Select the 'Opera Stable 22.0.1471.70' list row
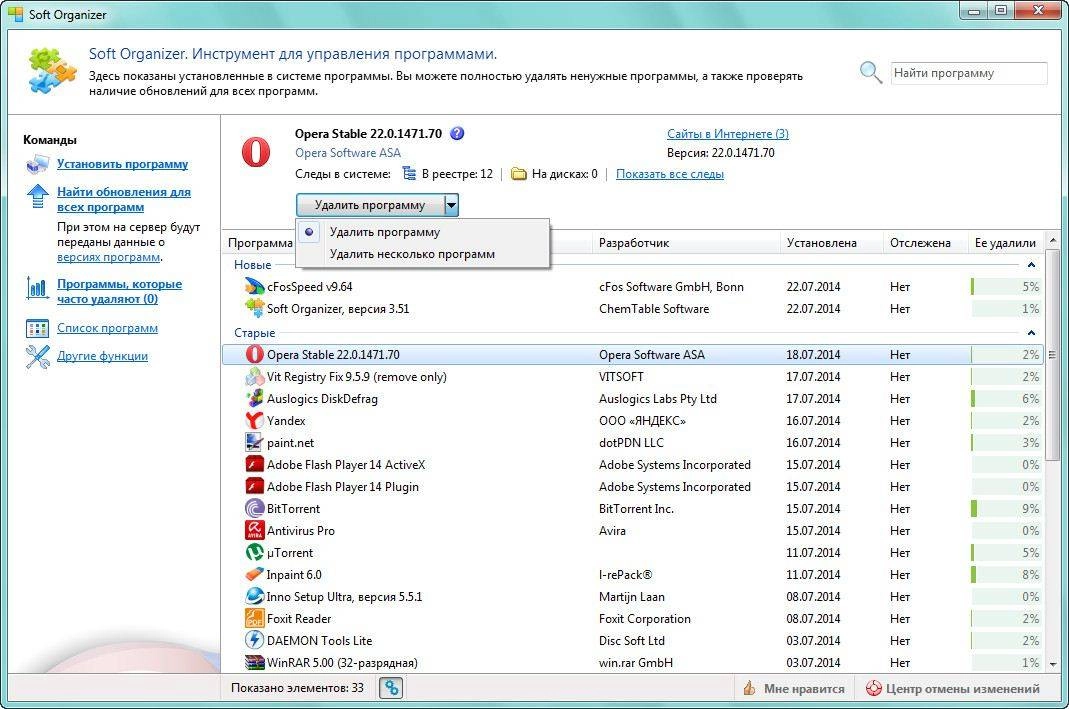The image size is (1069, 709). (633, 354)
